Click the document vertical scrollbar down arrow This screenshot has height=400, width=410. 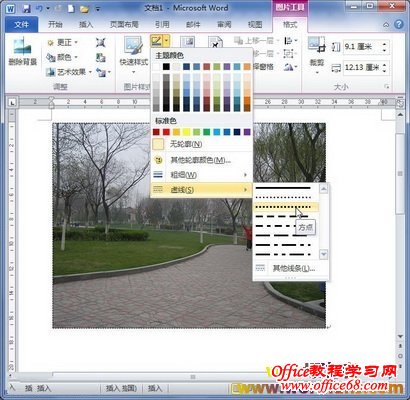pos(400,337)
